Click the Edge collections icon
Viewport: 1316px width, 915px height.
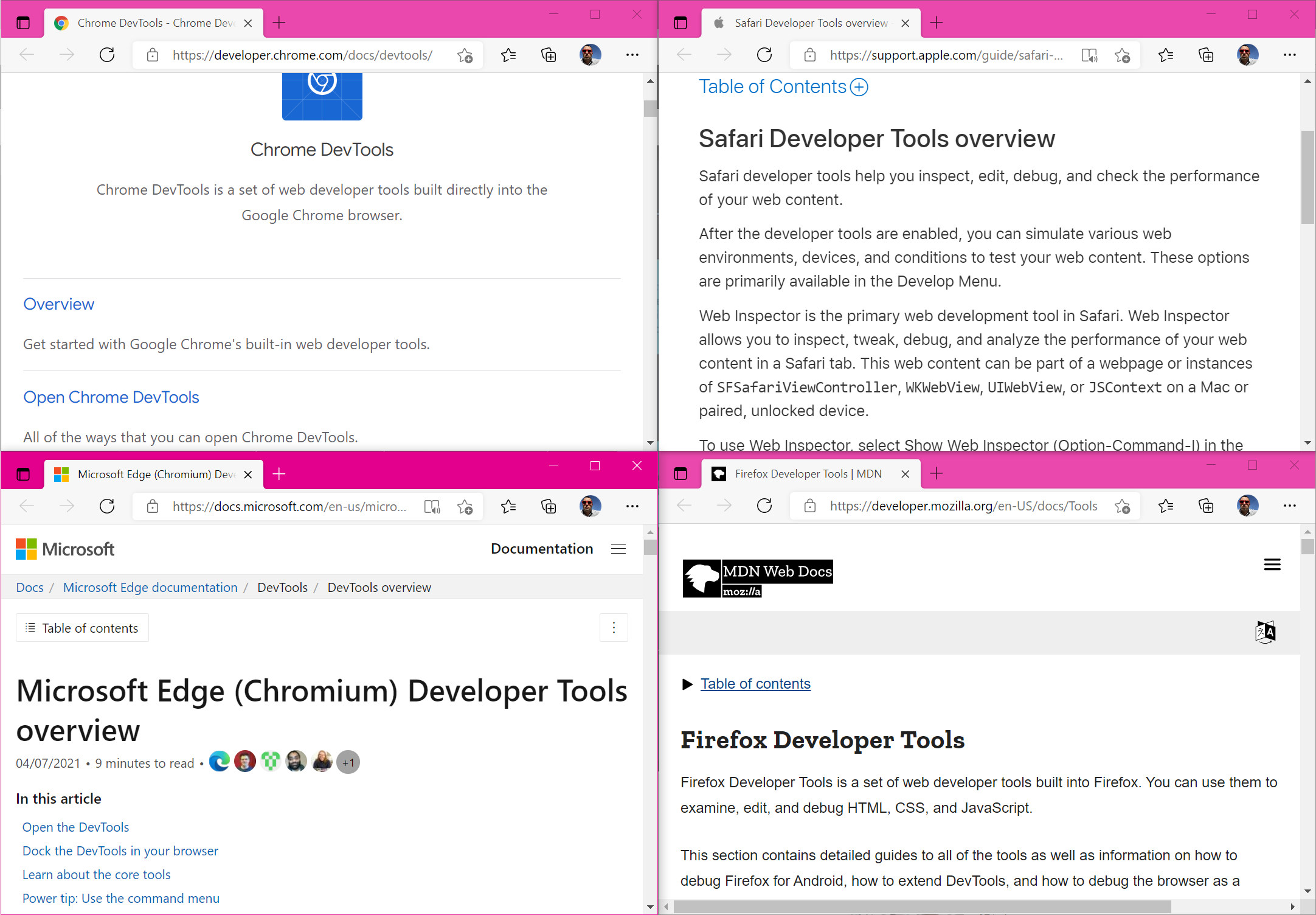[548, 507]
